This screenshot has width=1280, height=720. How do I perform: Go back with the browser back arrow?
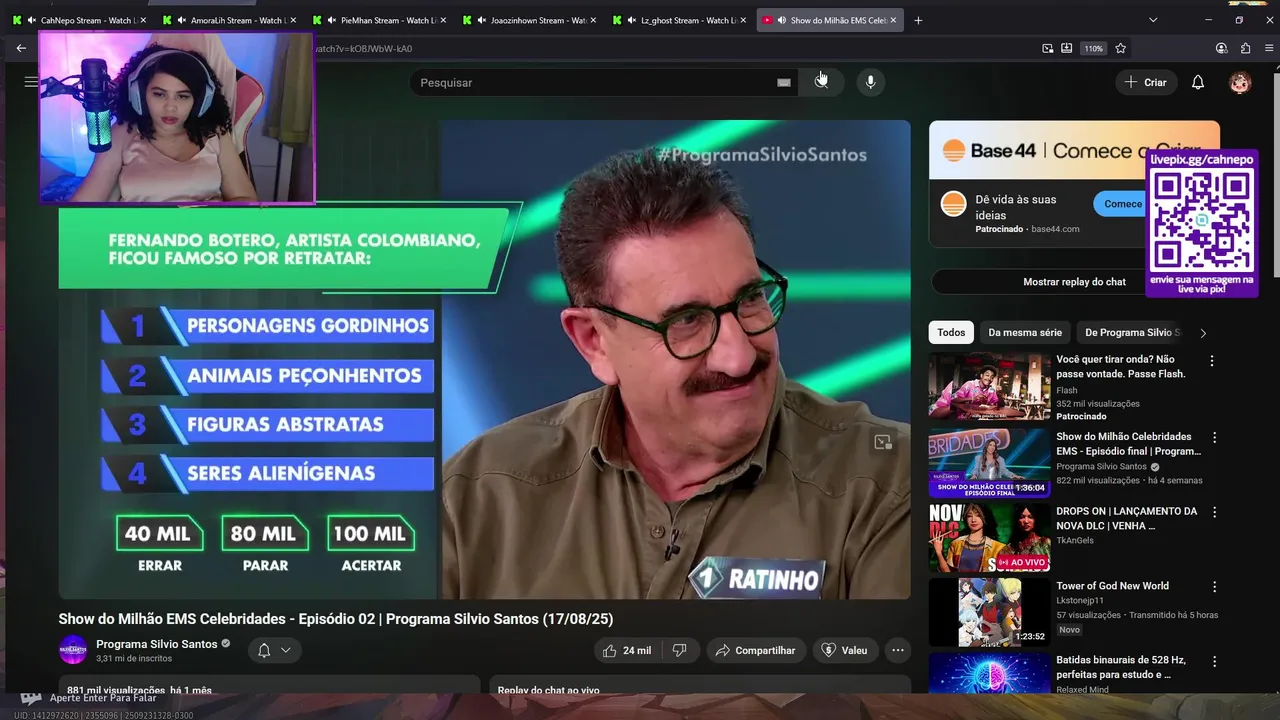tap(21, 48)
